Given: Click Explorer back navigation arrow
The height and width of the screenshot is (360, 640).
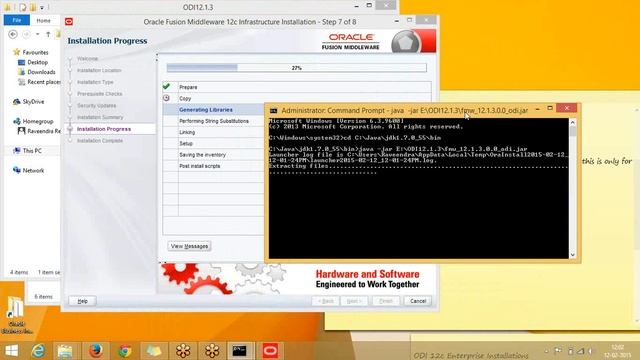Looking at the screenshot, I should tap(13, 34).
